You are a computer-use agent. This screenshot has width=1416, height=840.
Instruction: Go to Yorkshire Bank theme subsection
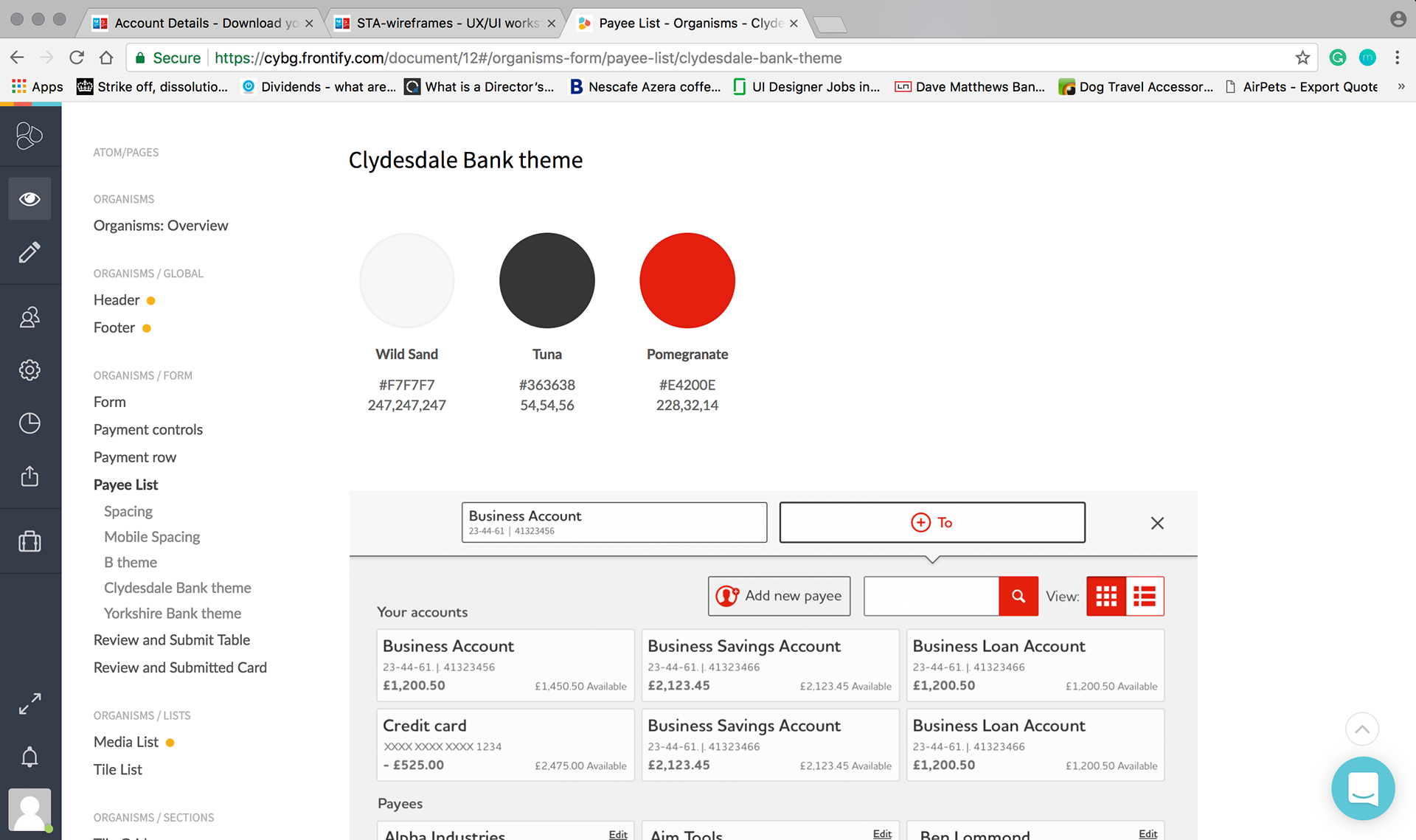point(173,613)
